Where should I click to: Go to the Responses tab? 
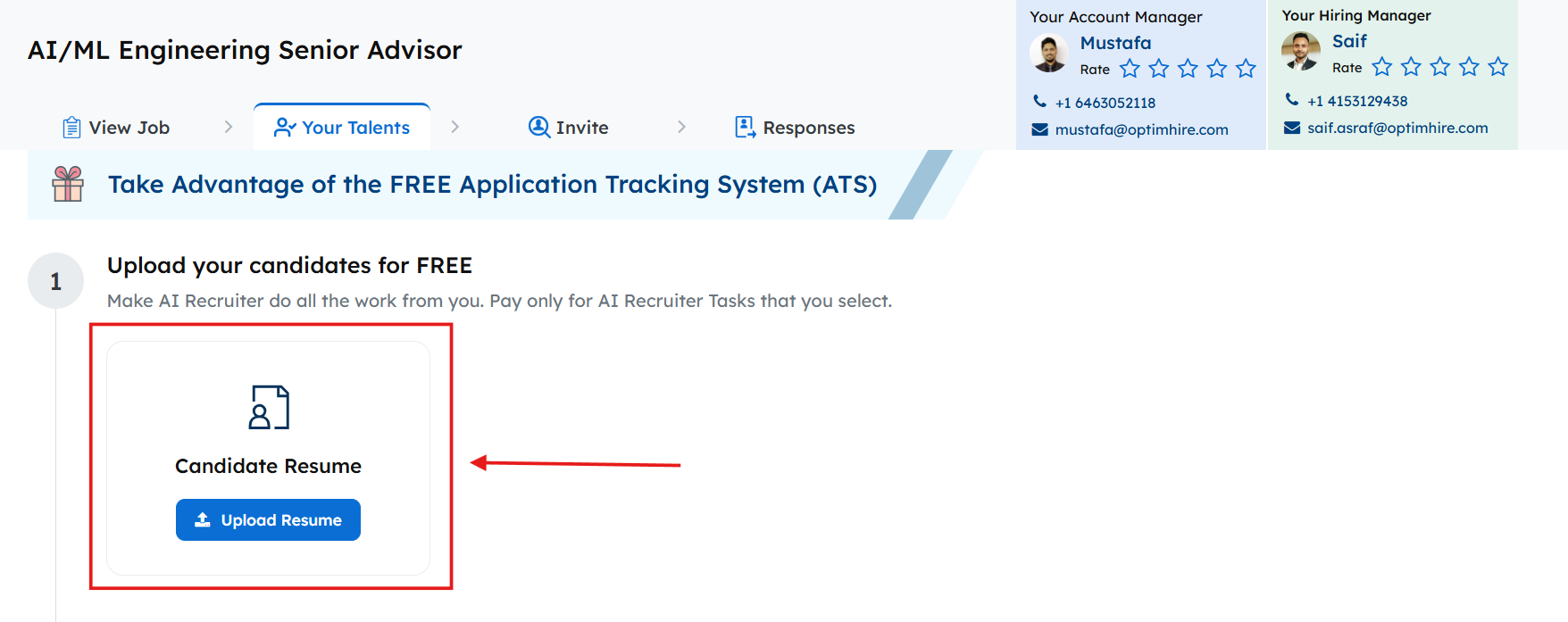(x=795, y=128)
